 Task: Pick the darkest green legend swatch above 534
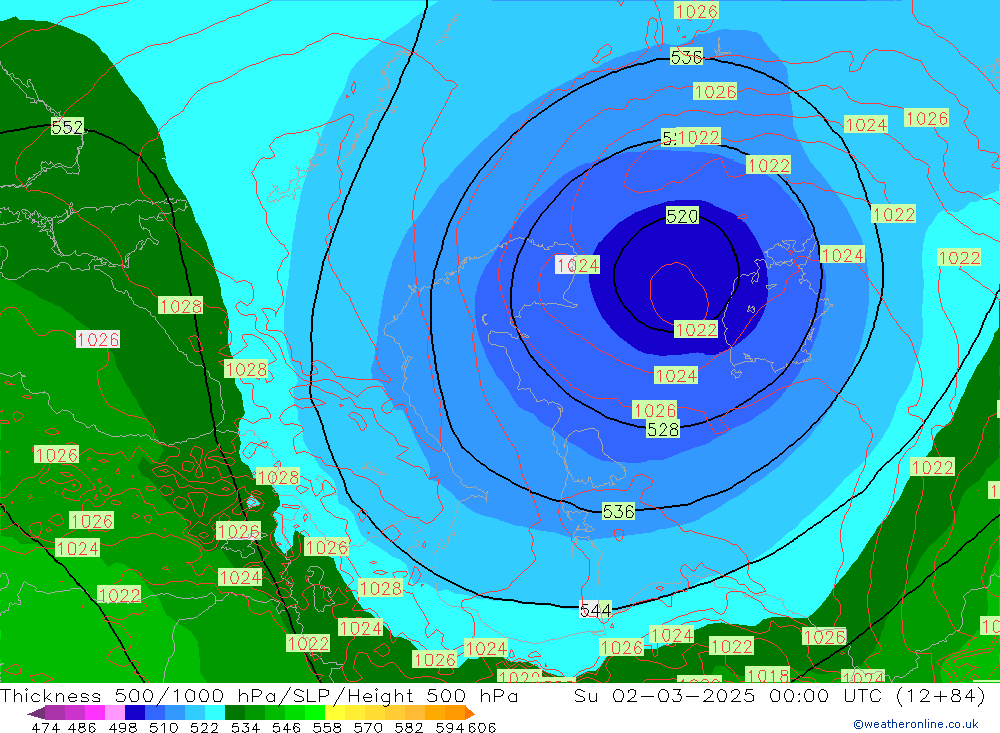point(235,713)
